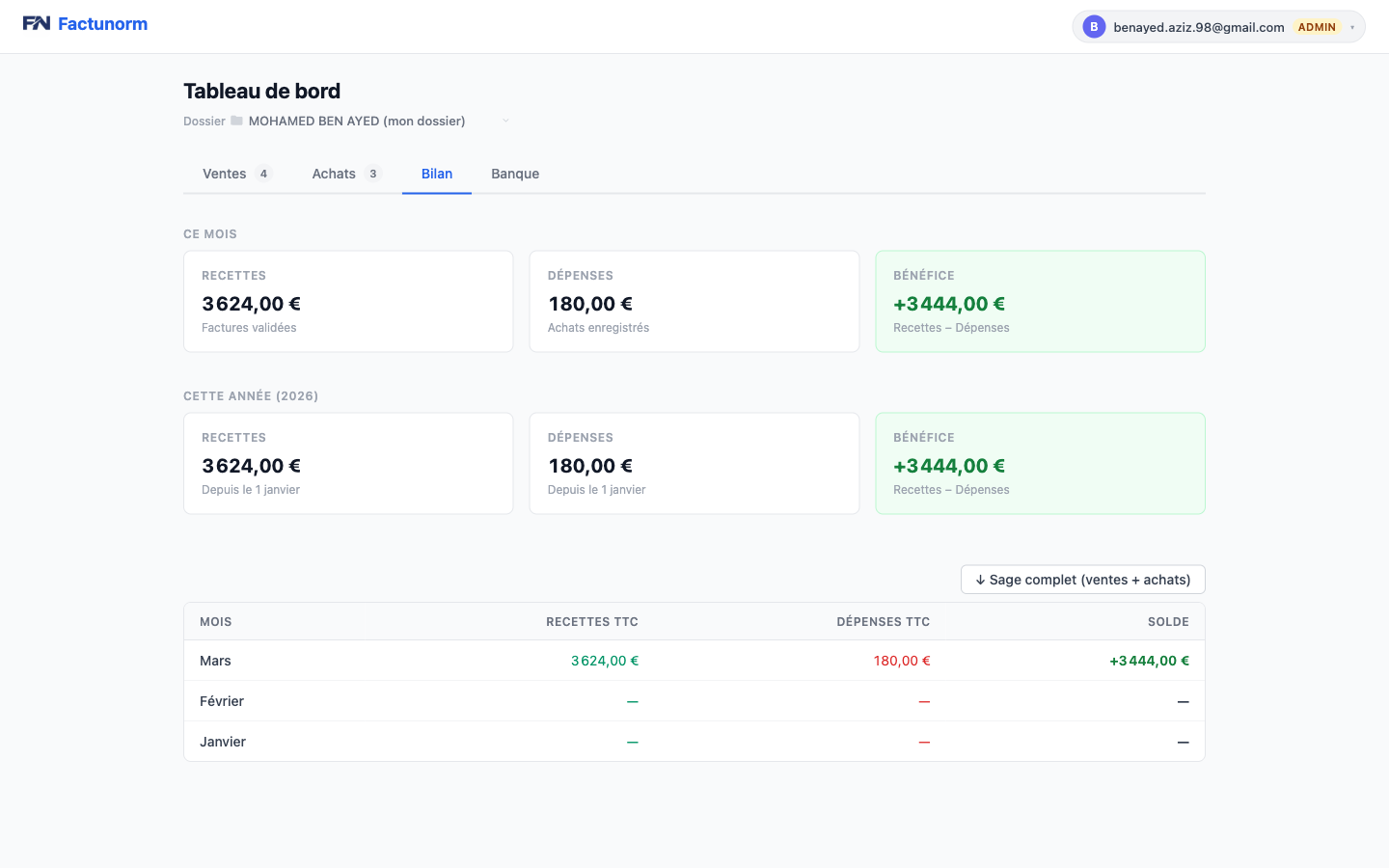The width and height of the screenshot is (1389, 868).
Task: Open the MOHAMED BEN AYED dossier dropdown
Action: (357, 121)
